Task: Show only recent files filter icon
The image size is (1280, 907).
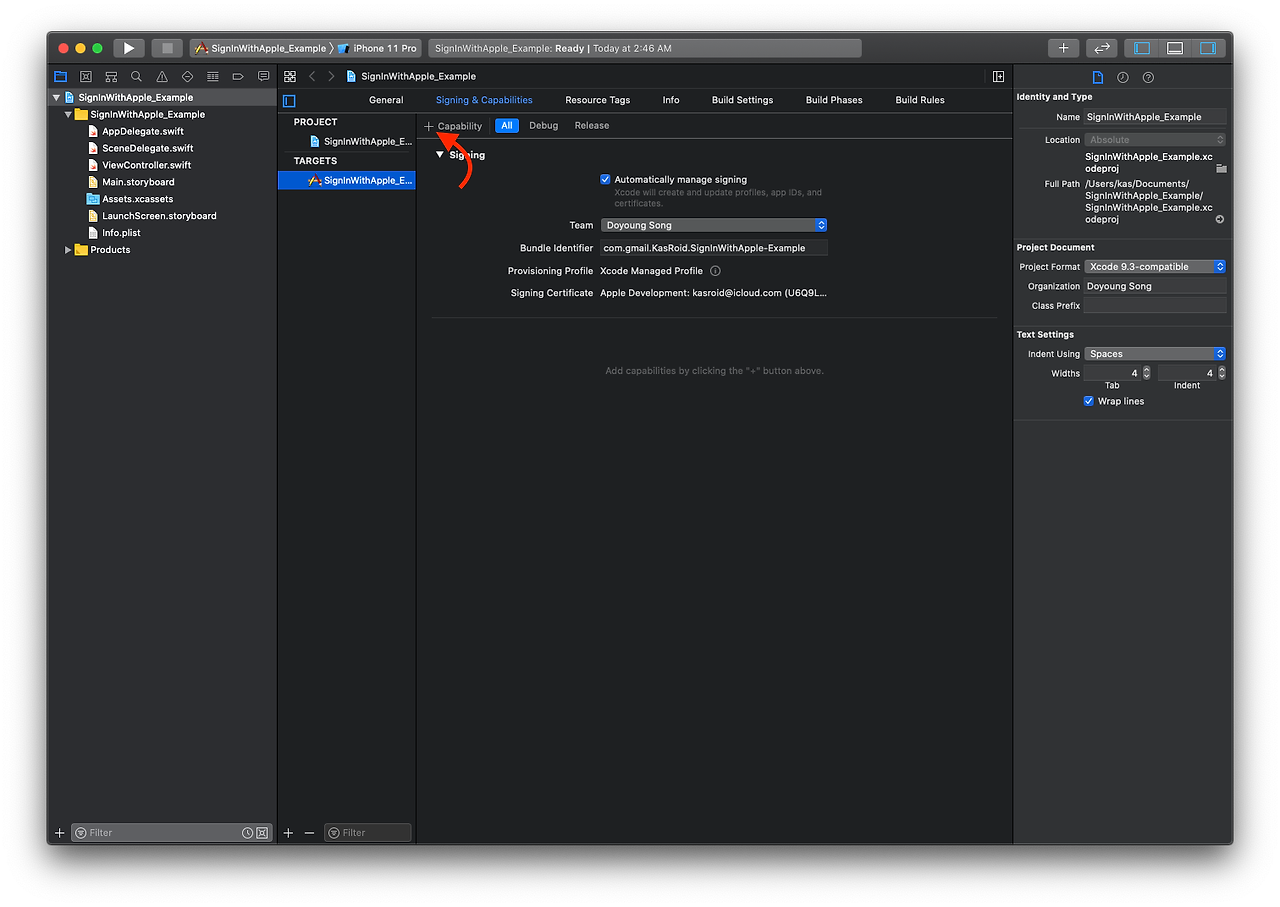Action: point(247,833)
